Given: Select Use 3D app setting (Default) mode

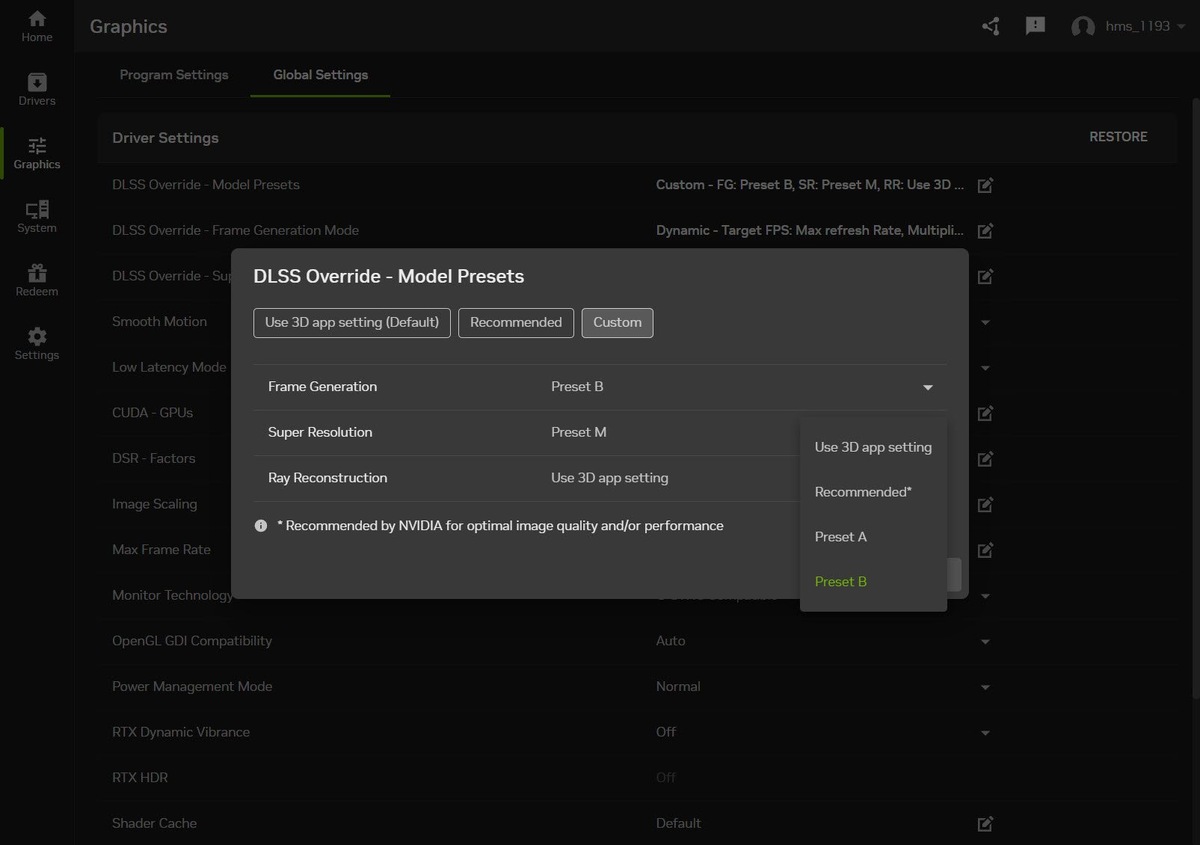Looking at the screenshot, I should (352, 322).
